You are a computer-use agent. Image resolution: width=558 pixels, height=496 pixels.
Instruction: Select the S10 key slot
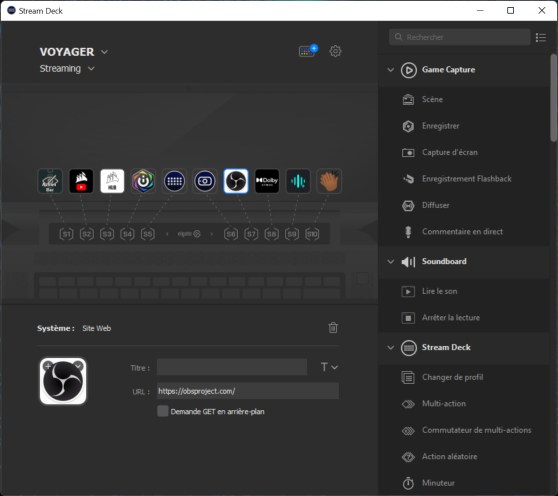pyautogui.click(x=312, y=234)
